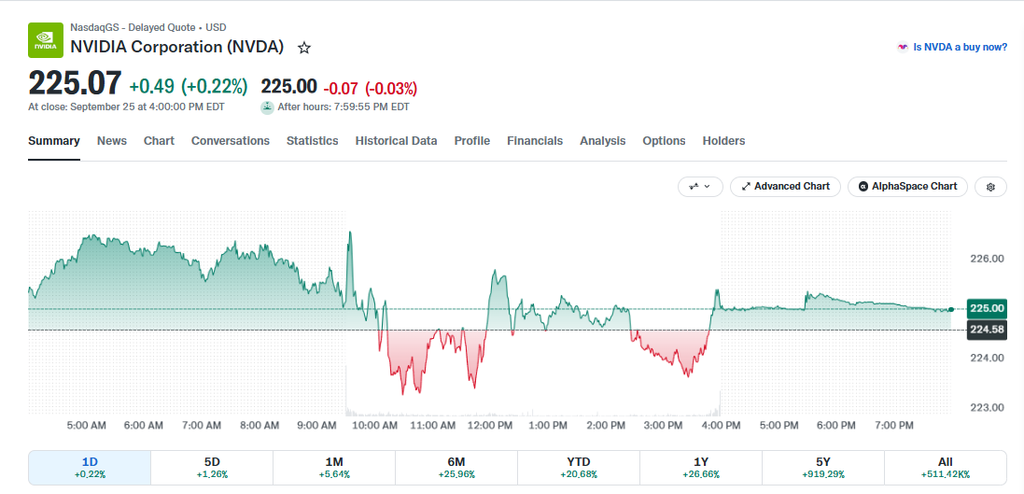View the Statistics tab
This screenshot has height=494, width=1024.
pyautogui.click(x=312, y=141)
